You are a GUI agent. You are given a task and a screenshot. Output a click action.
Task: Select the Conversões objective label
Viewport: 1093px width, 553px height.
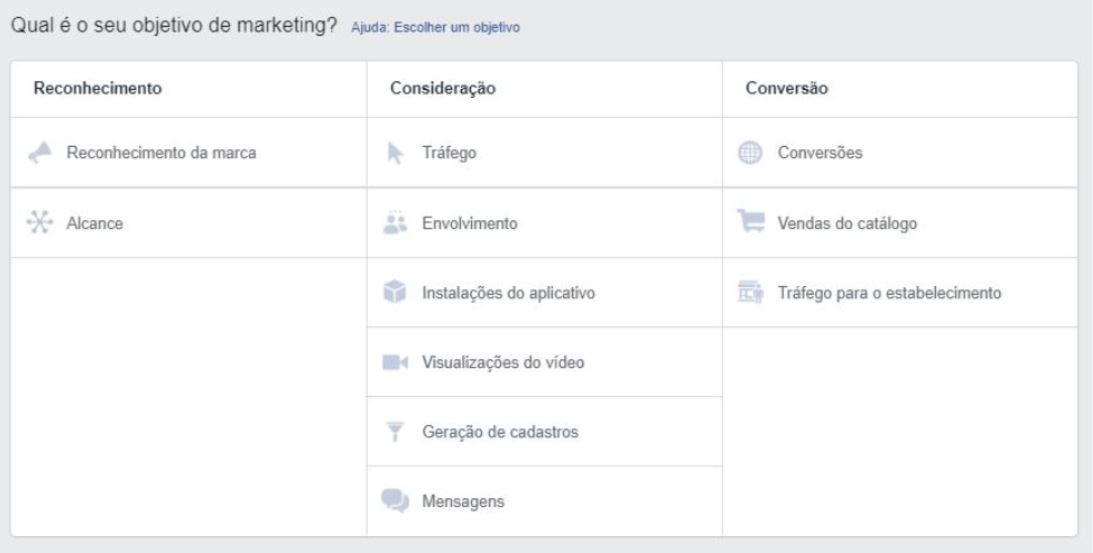(821, 153)
